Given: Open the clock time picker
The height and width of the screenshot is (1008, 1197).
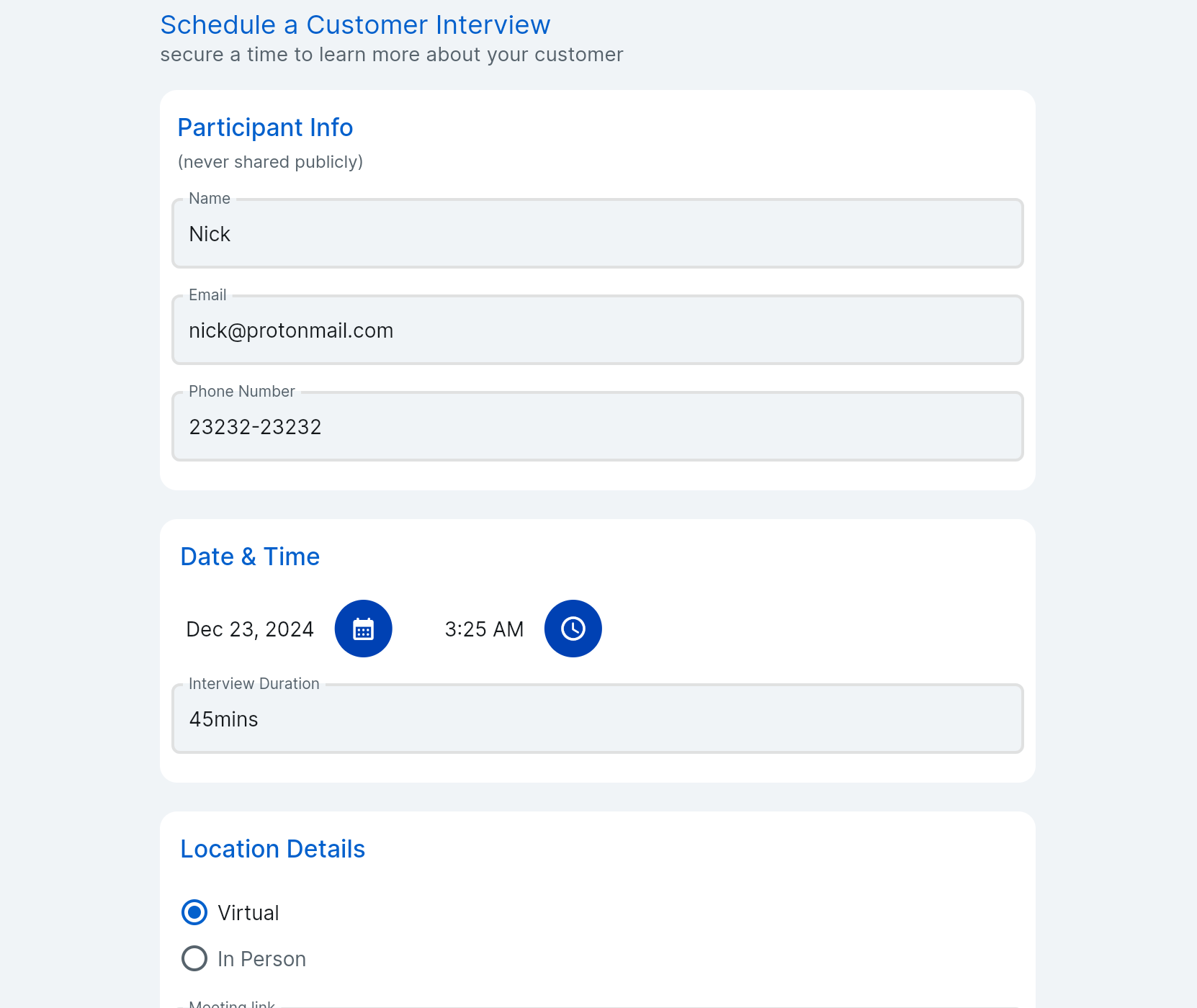Looking at the screenshot, I should click(x=573, y=629).
